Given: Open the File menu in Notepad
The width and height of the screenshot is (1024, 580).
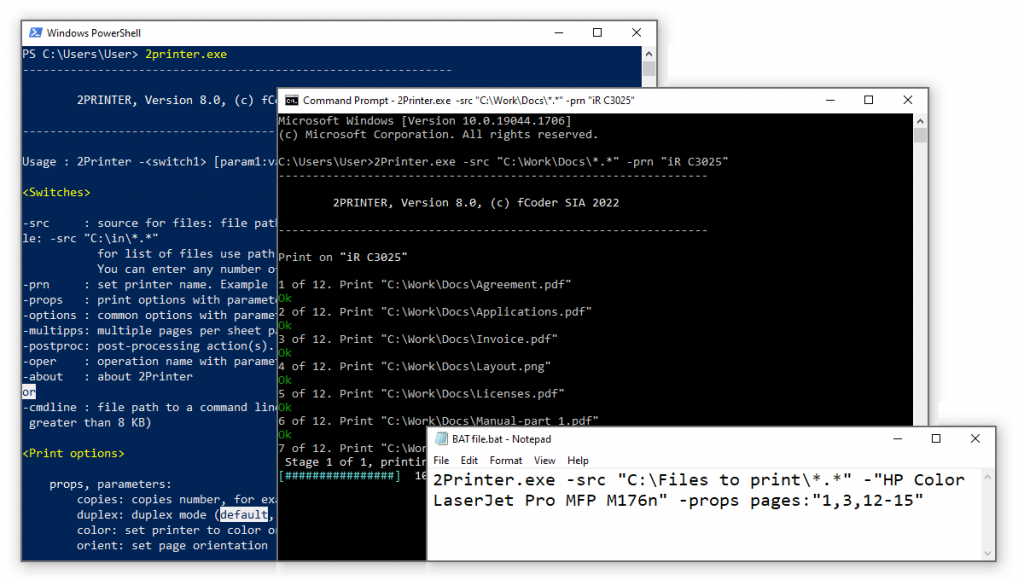Looking at the screenshot, I should coord(440,460).
